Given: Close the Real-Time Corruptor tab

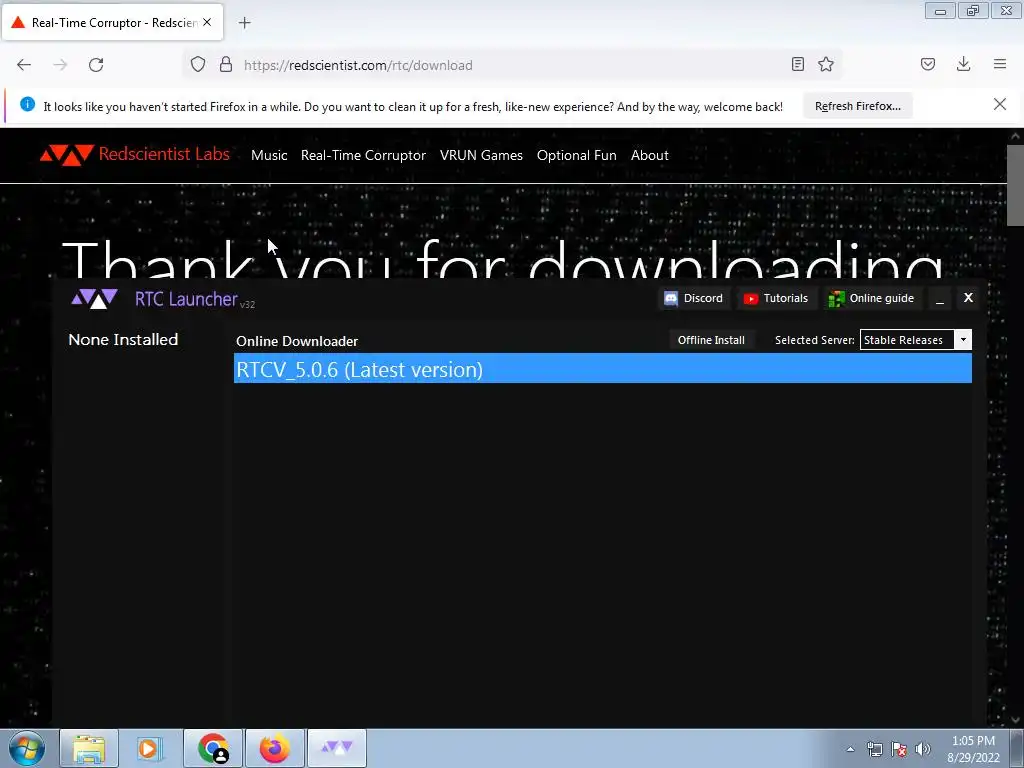Looking at the screenshot, I should click(207, 22).
